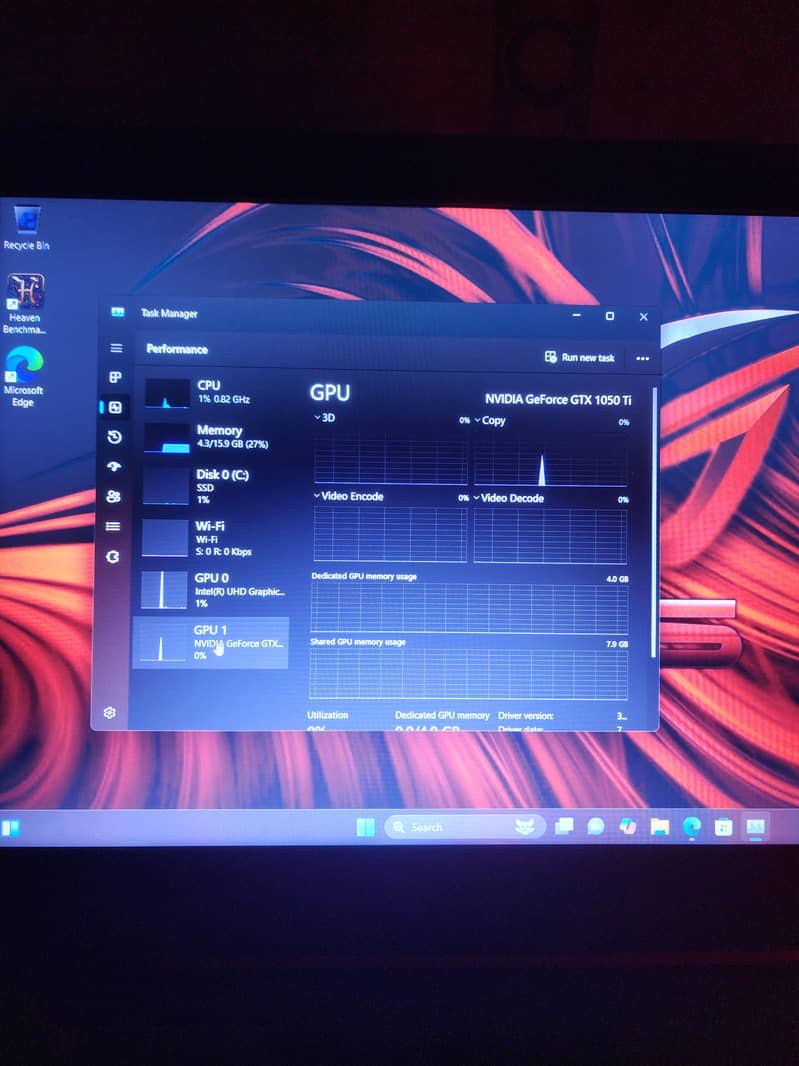Open the Task Manager hamburger navigation menu
Viewport: 799px width, 1066px height.
116,348
